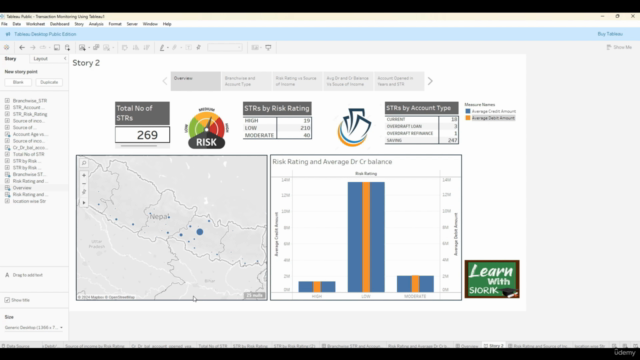Go to previous story point arrow
The image size is (640, 360).
165,81
